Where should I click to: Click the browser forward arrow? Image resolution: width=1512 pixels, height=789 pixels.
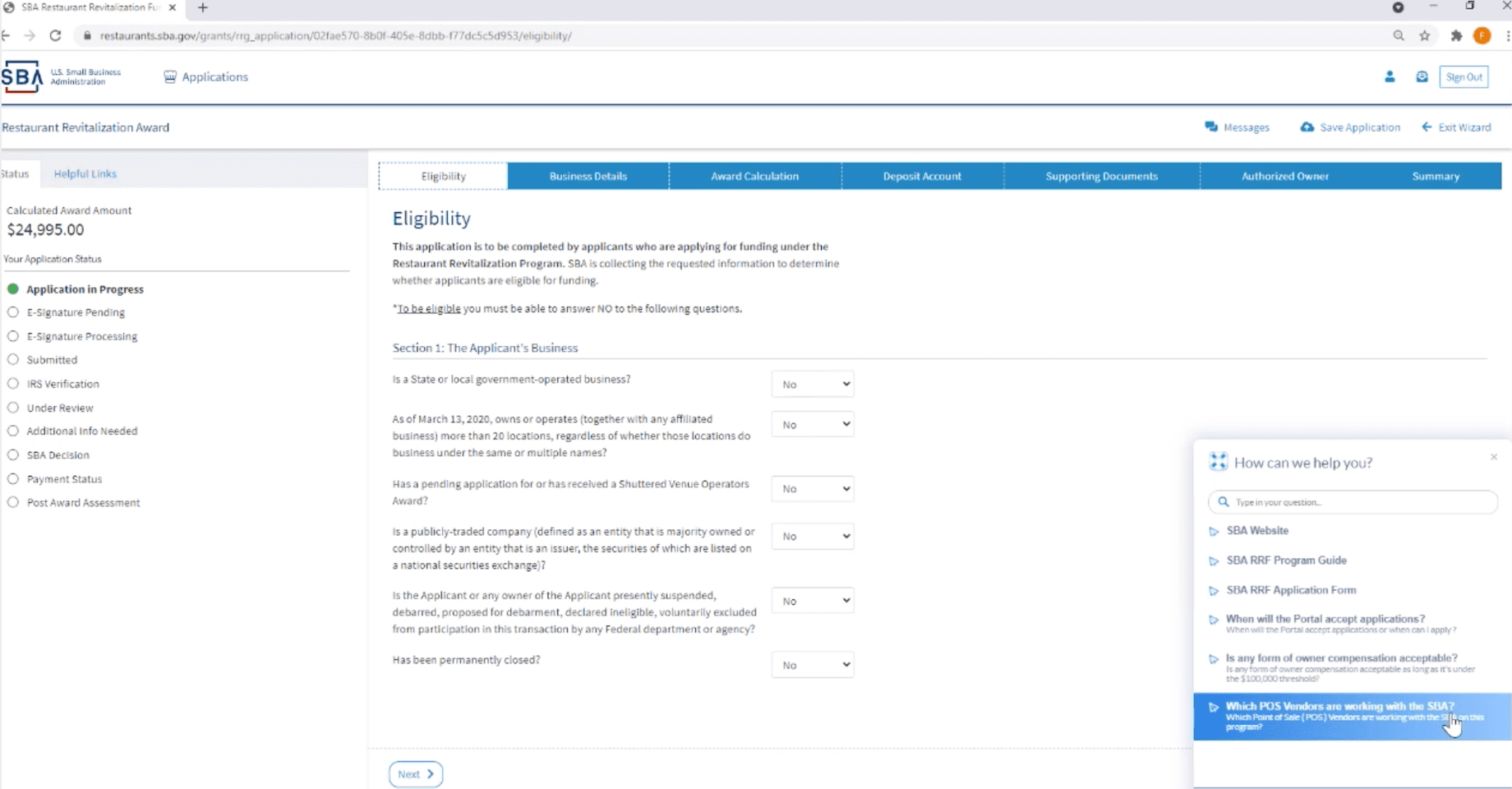pos(30,35)
